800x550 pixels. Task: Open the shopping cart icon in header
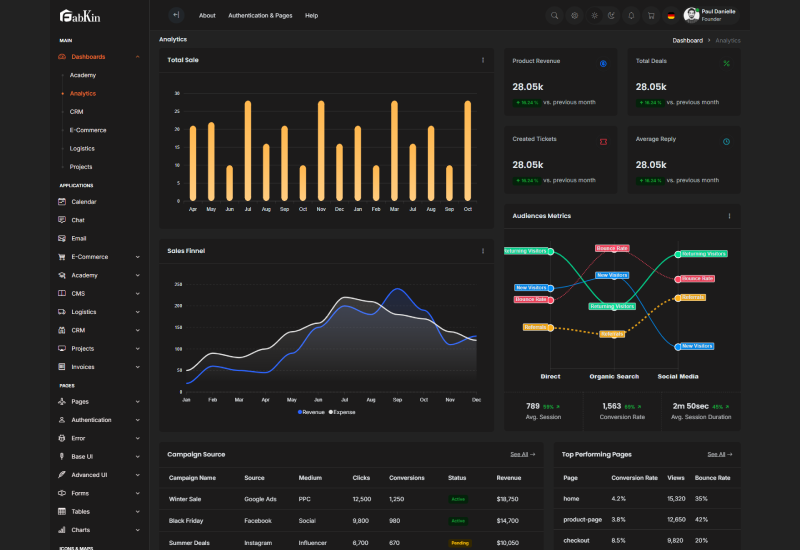click(650, 15)
